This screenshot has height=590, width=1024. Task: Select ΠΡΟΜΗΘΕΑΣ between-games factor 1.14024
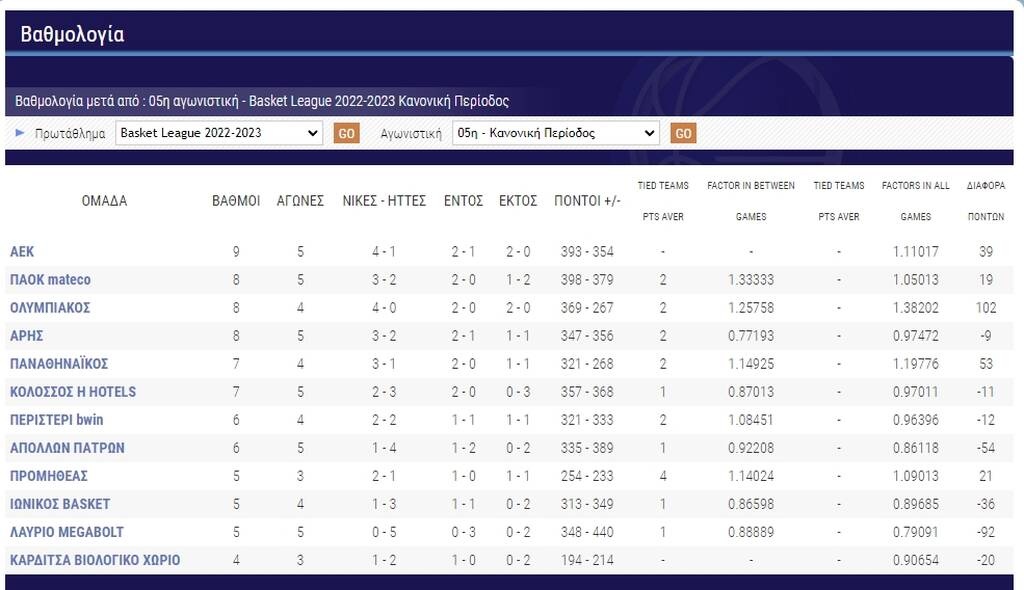pyautogui.click(x=751, y=476)
